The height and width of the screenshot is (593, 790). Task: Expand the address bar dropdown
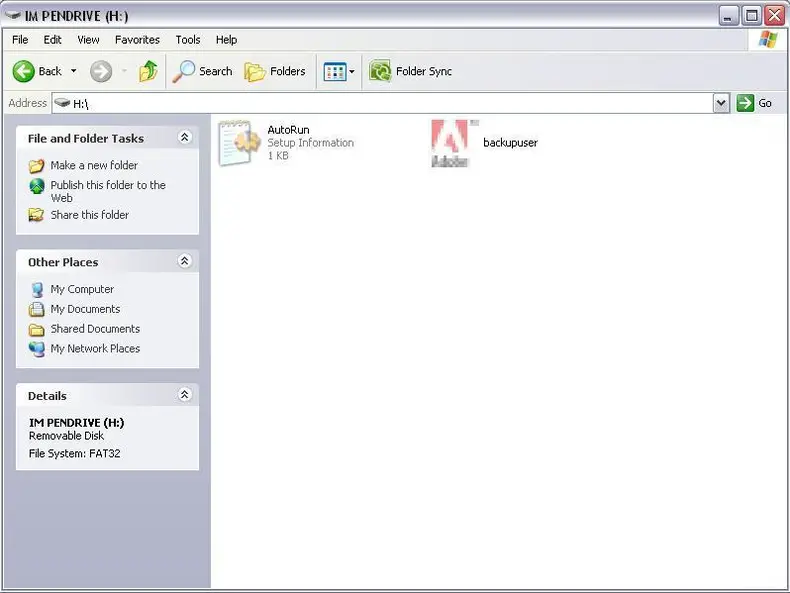(721, 103)
